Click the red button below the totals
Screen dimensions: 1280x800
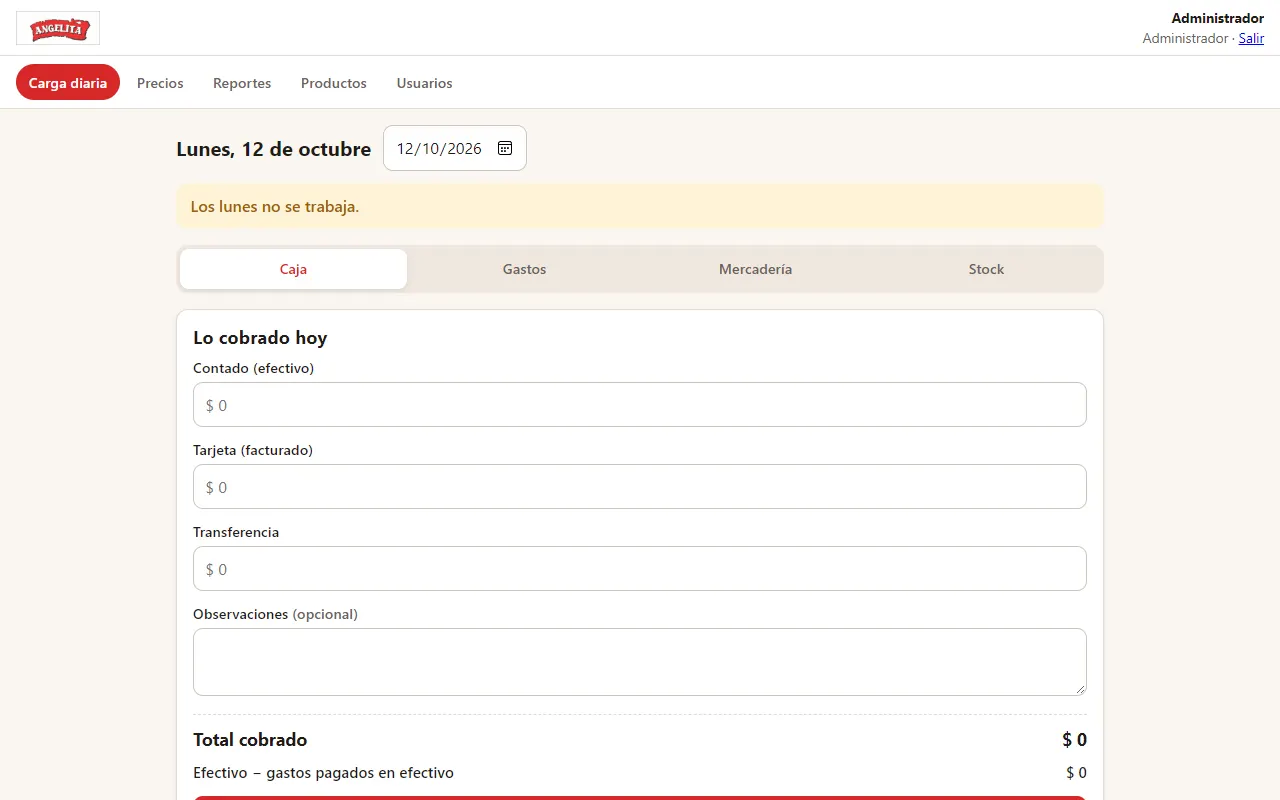(640, 798)
